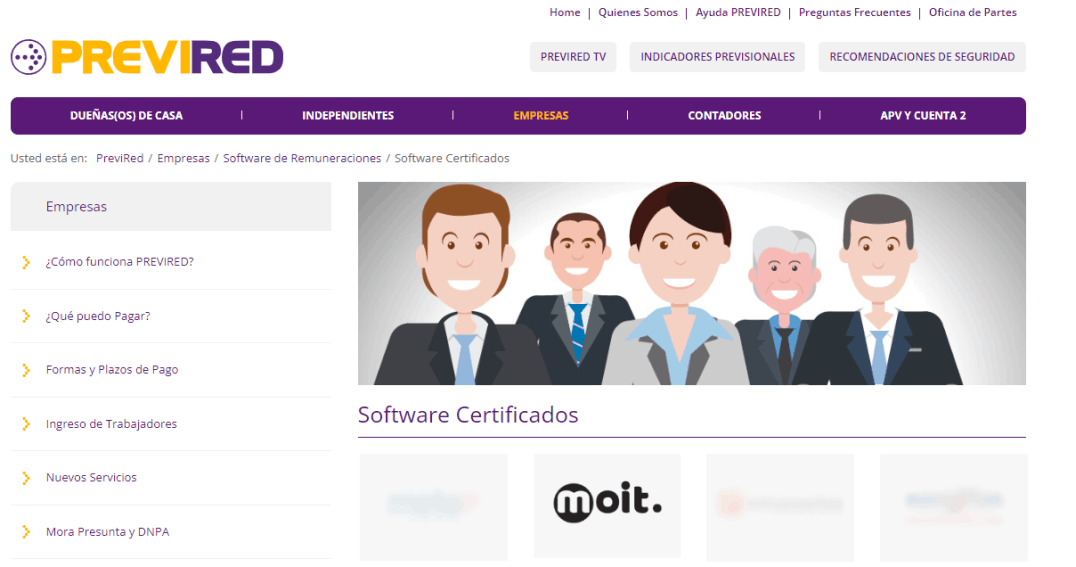Image resolution: width=1076 pixels, height=567 pixels.
Task: Click chevron beside Formas y Plazos de Pago
Action: click(x=26, y=370)
